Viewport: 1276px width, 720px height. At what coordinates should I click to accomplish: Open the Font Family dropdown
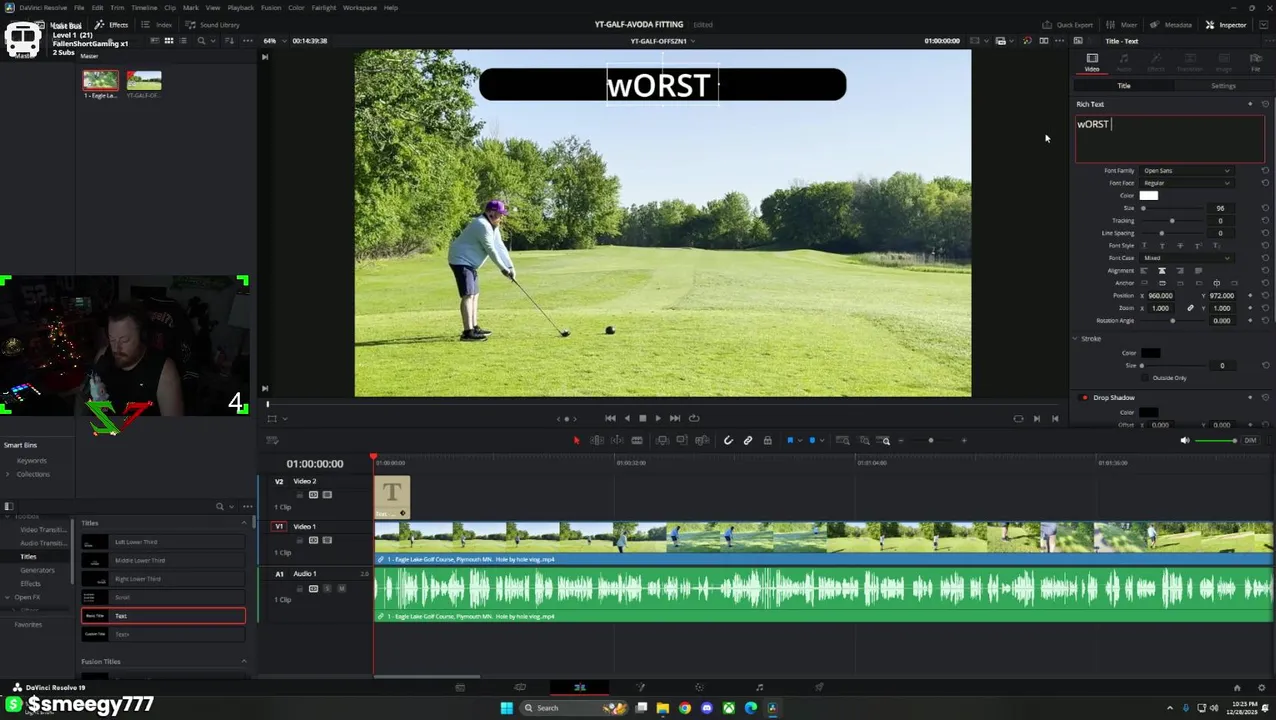1186,171
